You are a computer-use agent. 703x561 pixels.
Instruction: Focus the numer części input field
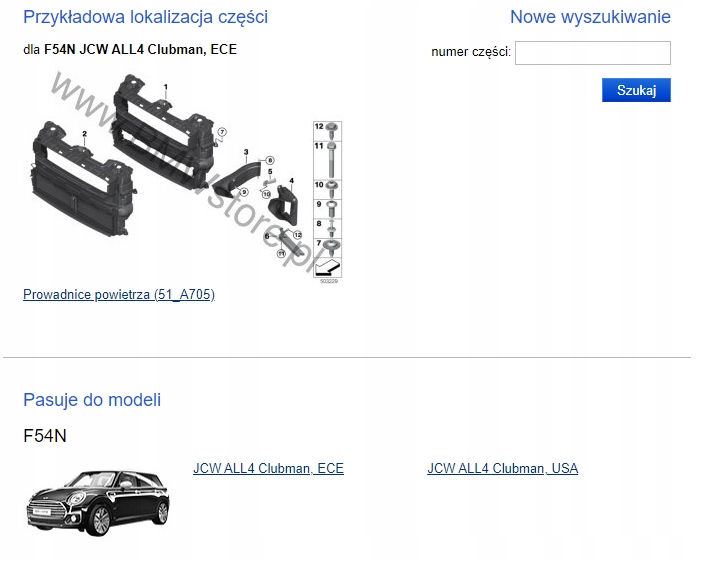click(592, 53)
